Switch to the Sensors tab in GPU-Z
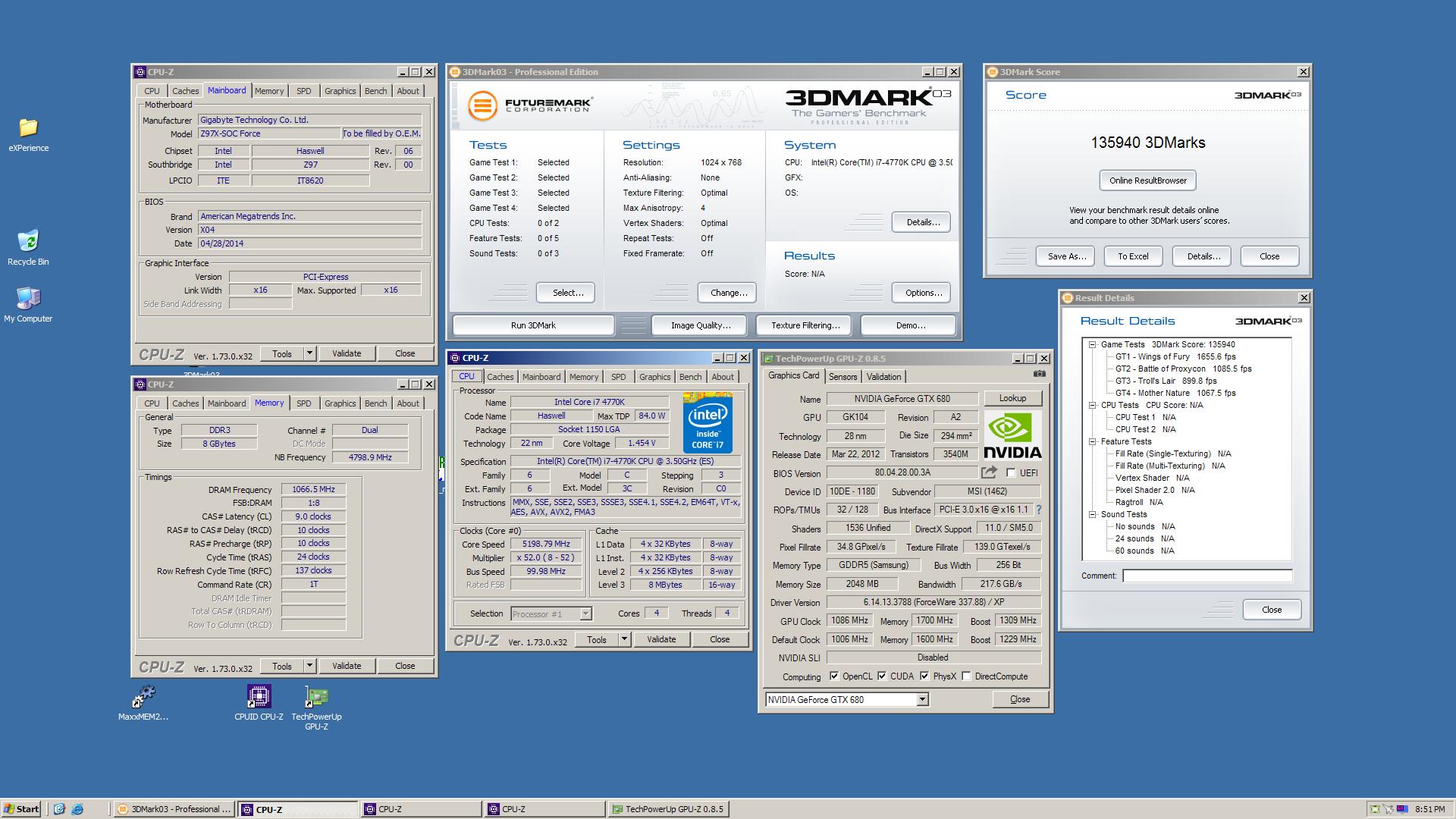Image resolution: width=1456 pixels, height=819 pixels. [x=843, y=377]
